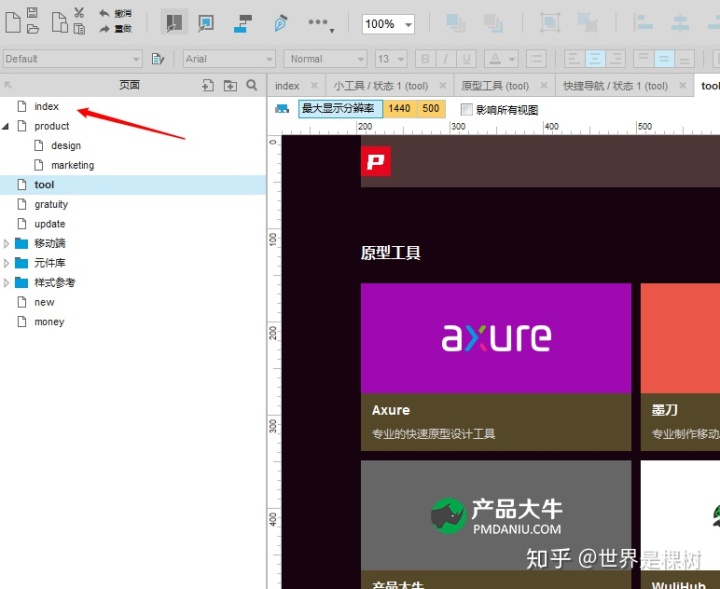
Task: Click the Align Left distribution icon
Action: pos(643,22)
